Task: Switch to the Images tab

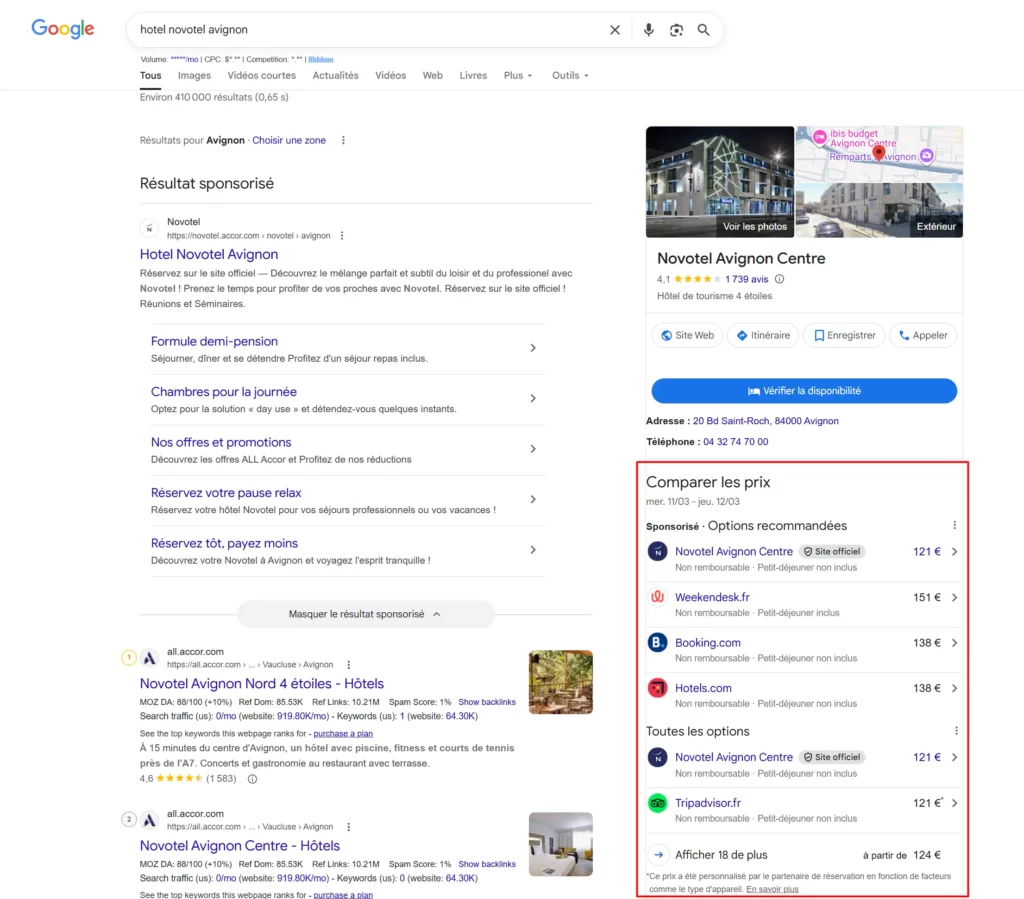Action: pos(194,76)
